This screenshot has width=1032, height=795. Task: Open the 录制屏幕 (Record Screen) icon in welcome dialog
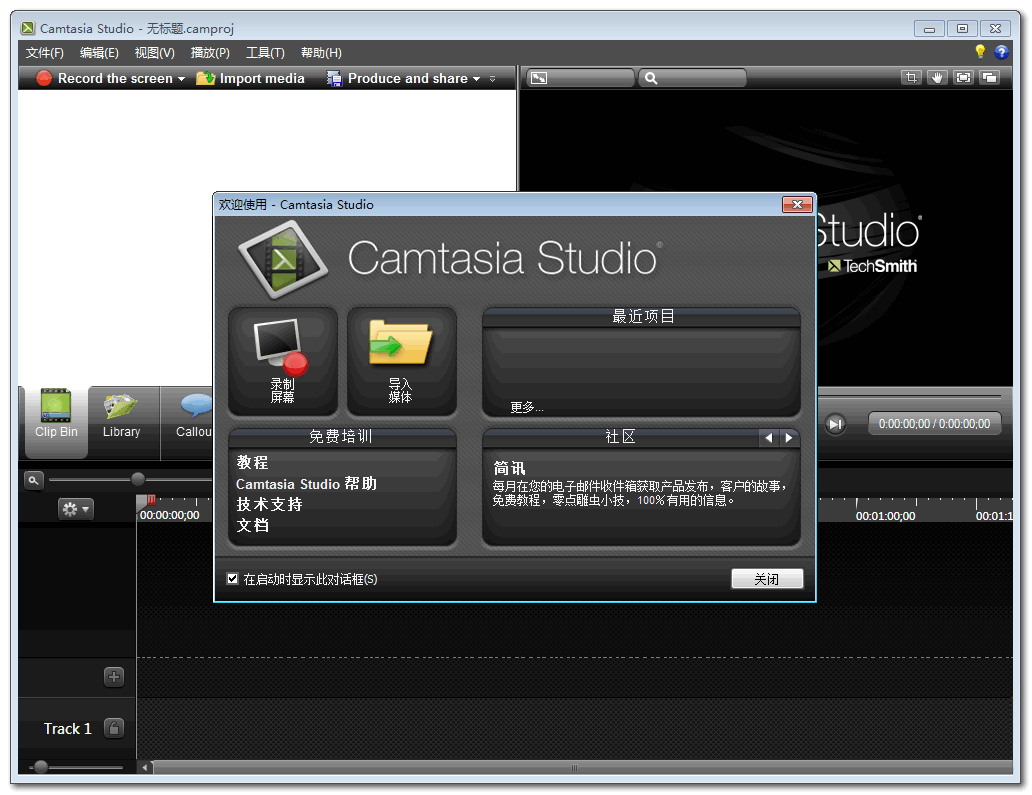click(x=283, y=361)
